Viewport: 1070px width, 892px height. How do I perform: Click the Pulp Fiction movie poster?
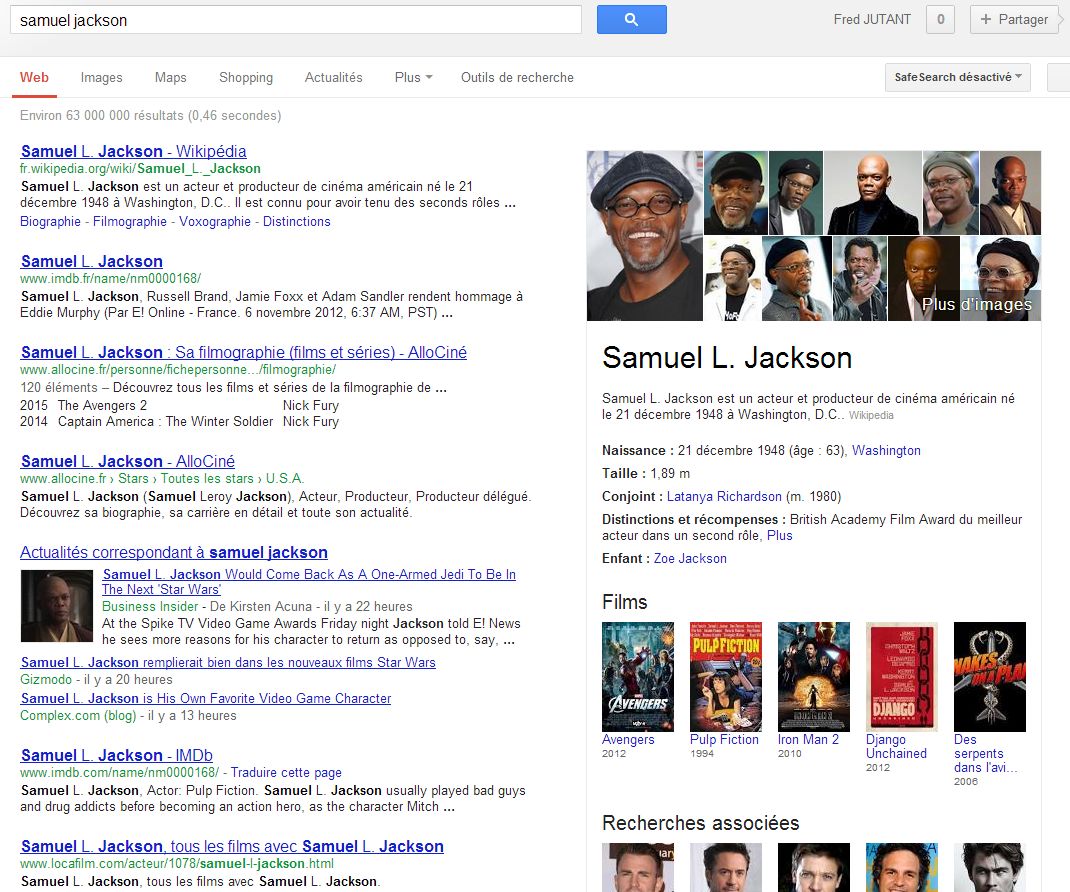tap(726, 677)
